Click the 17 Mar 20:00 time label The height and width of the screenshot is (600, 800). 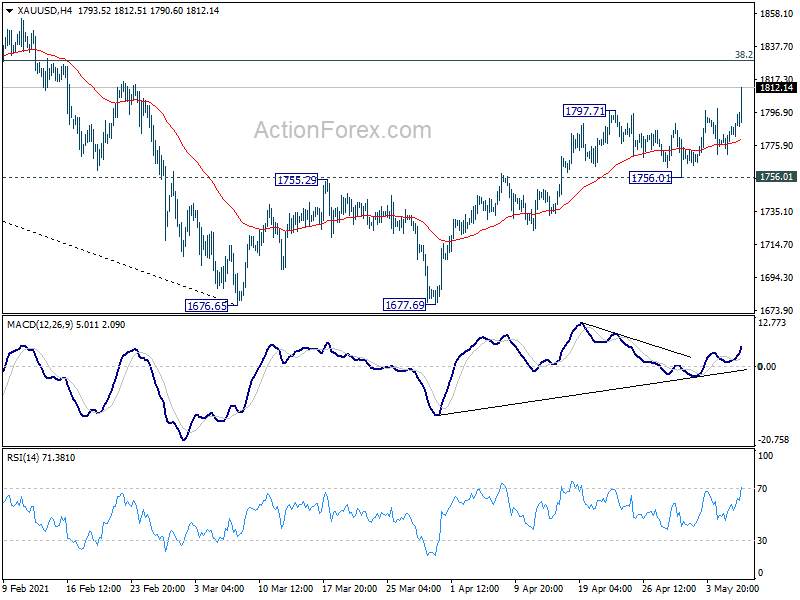coord(350,588)
